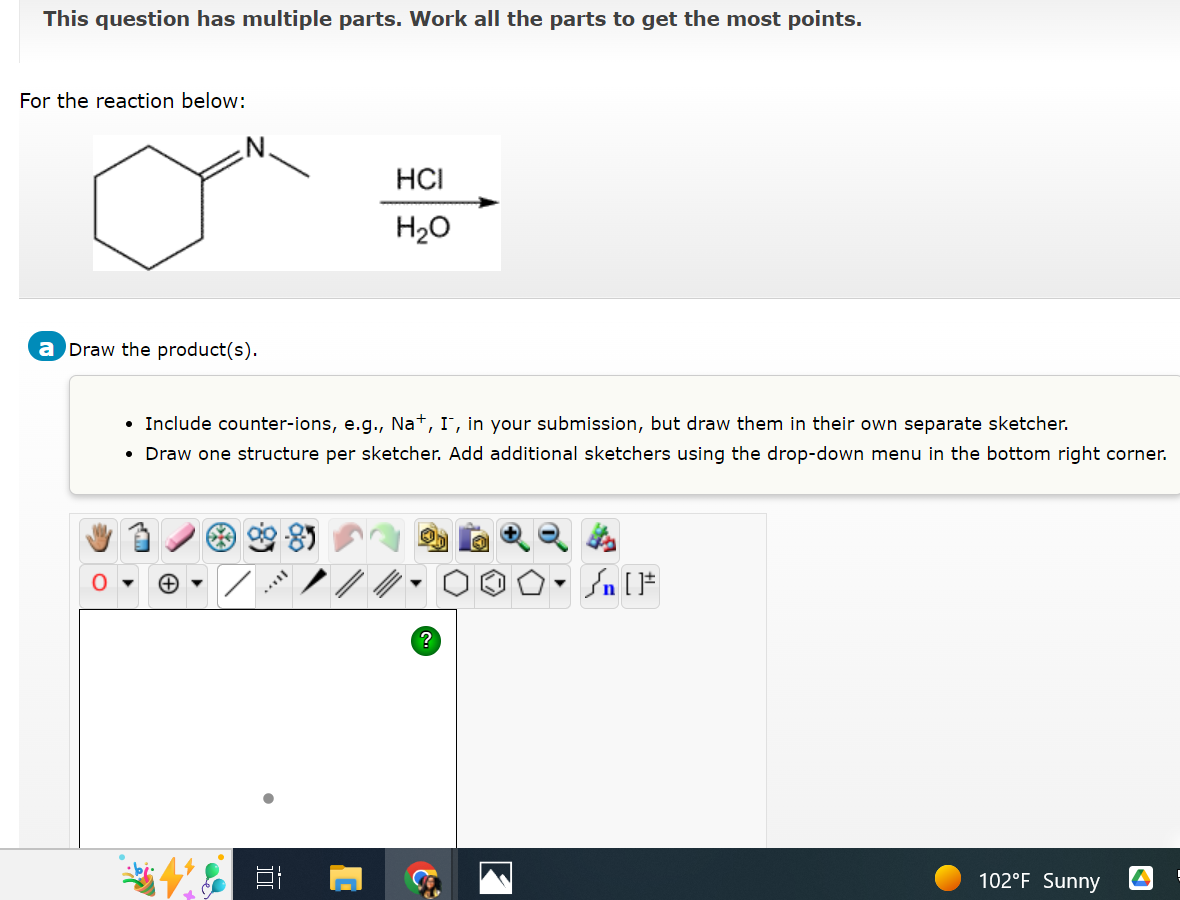Select the plus charge tool
This screenshot has width=1180, height=900.
pos(169,584)
